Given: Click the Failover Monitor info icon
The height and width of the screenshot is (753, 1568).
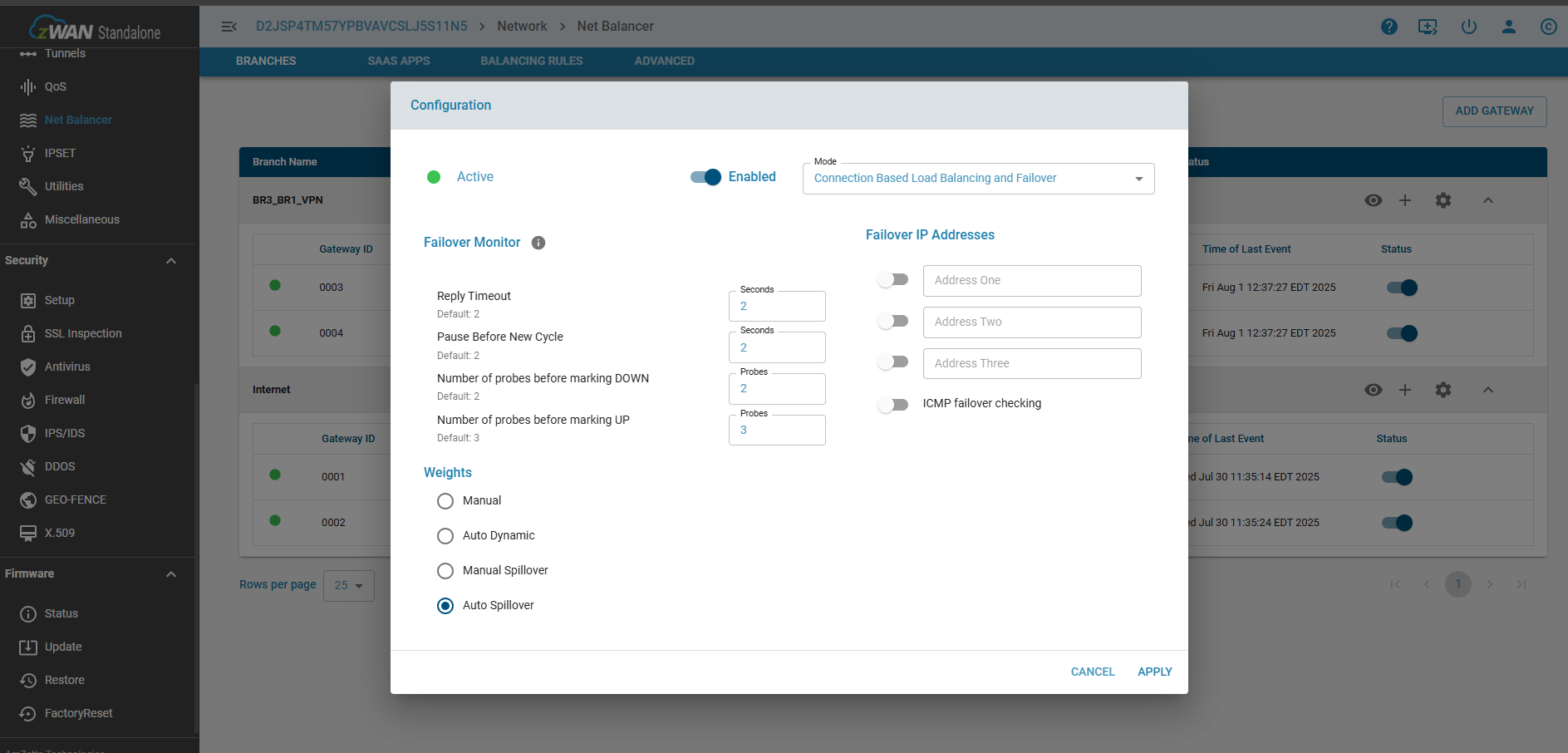Looking at the screenshot, I should pyautogui.click(x=538, y=243).
